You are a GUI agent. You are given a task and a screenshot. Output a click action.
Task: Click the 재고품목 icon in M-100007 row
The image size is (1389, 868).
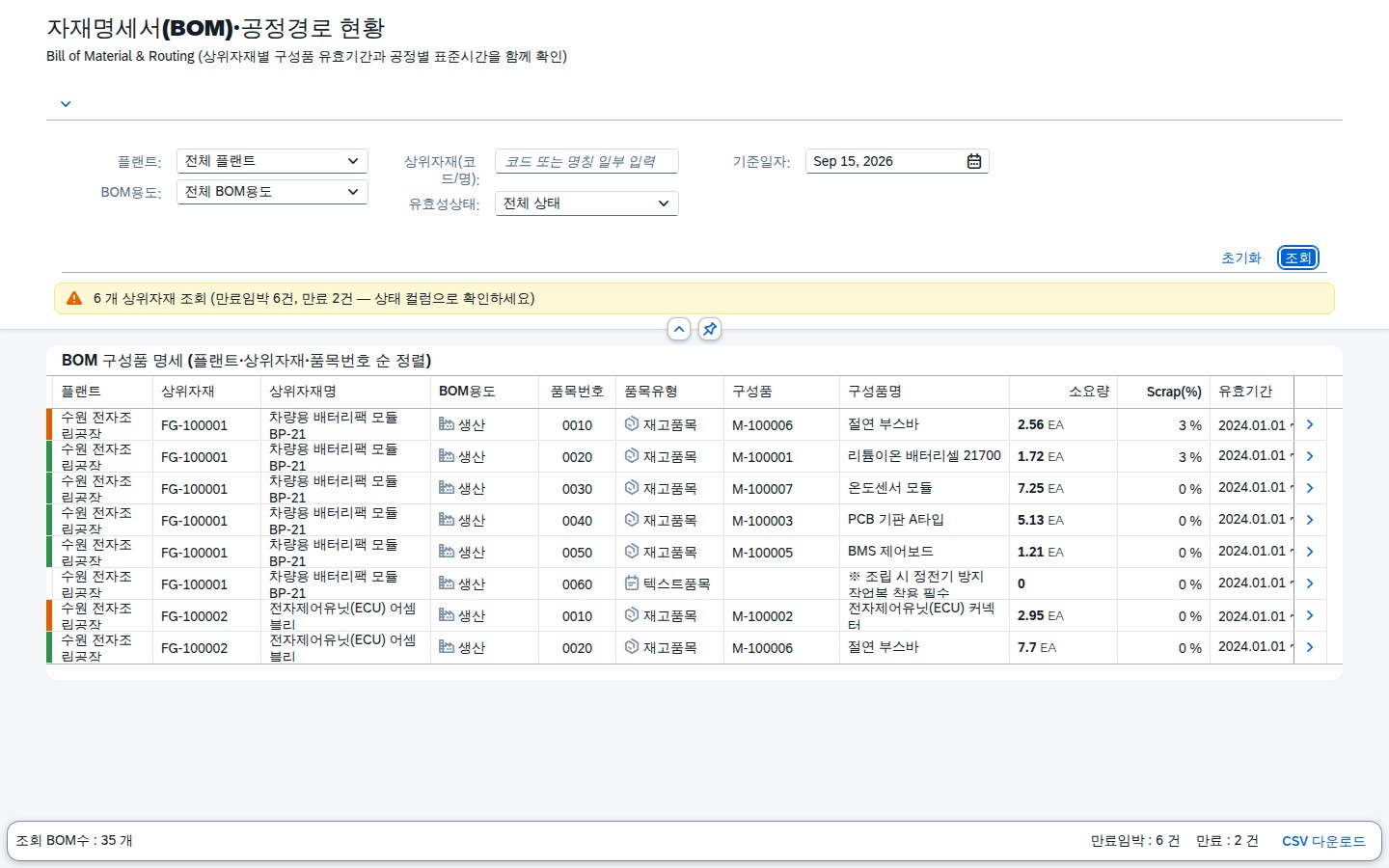[632, 487]
